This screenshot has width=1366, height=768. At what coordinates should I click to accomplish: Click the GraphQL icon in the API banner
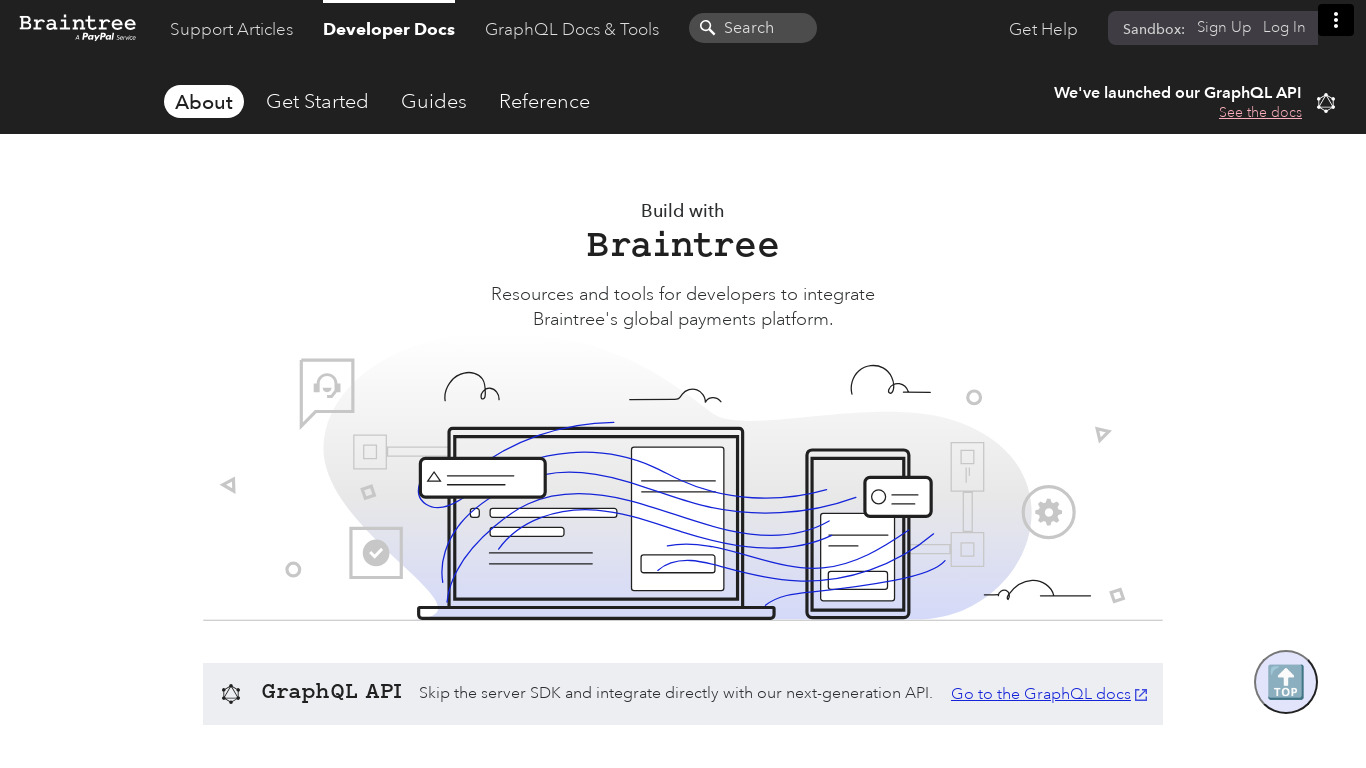(231, 694)
